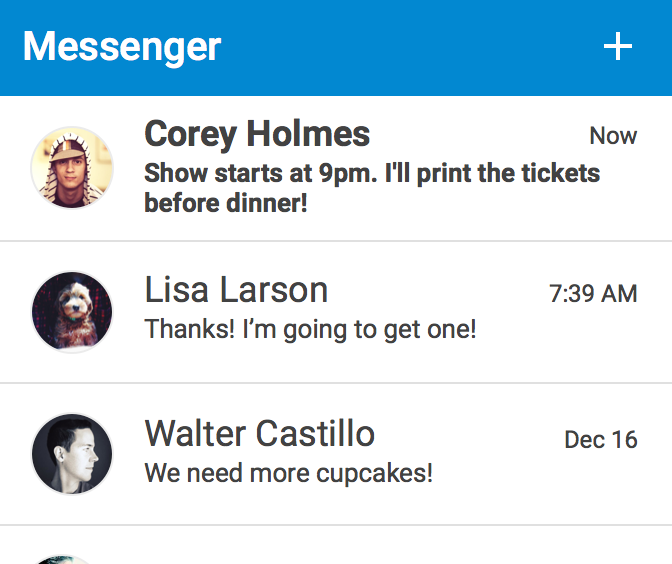Click "before dinner!" line in Corey's message
The image size is (672, 564).
[x=225, y=204]
